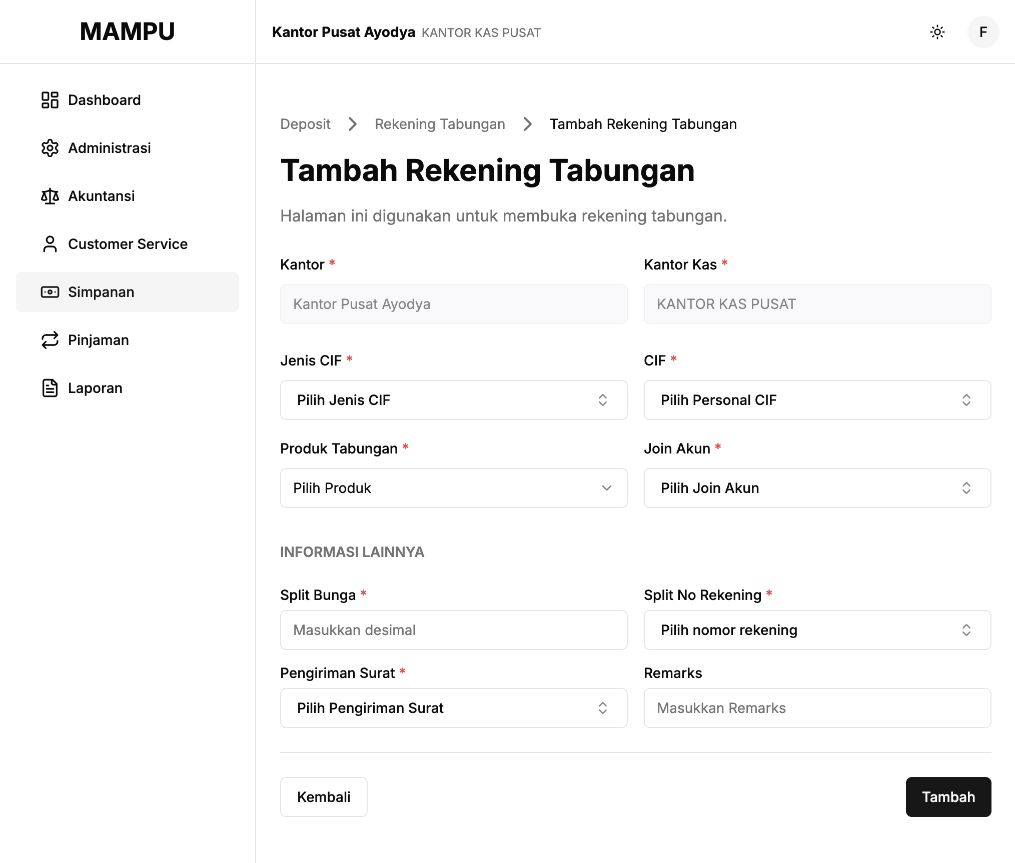
Task: Click the INFORMASI LAINNYA section heading
Action: 352,552
